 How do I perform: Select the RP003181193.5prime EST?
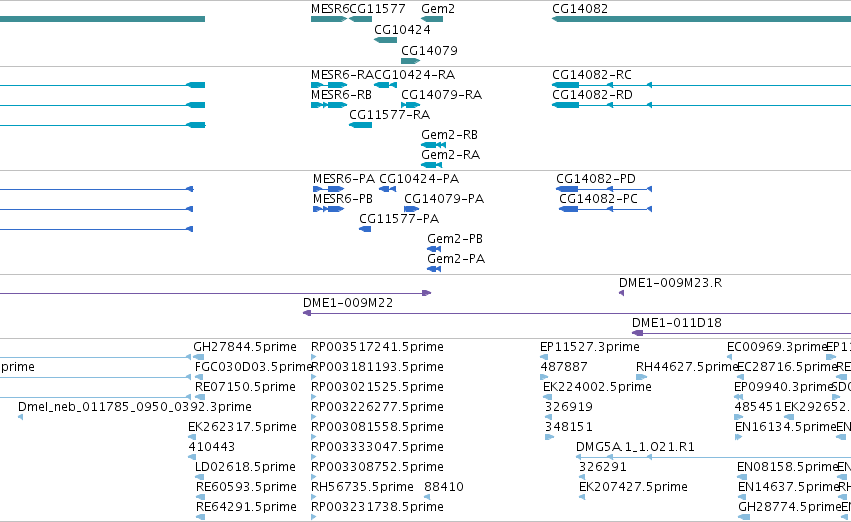coord(314,378)
